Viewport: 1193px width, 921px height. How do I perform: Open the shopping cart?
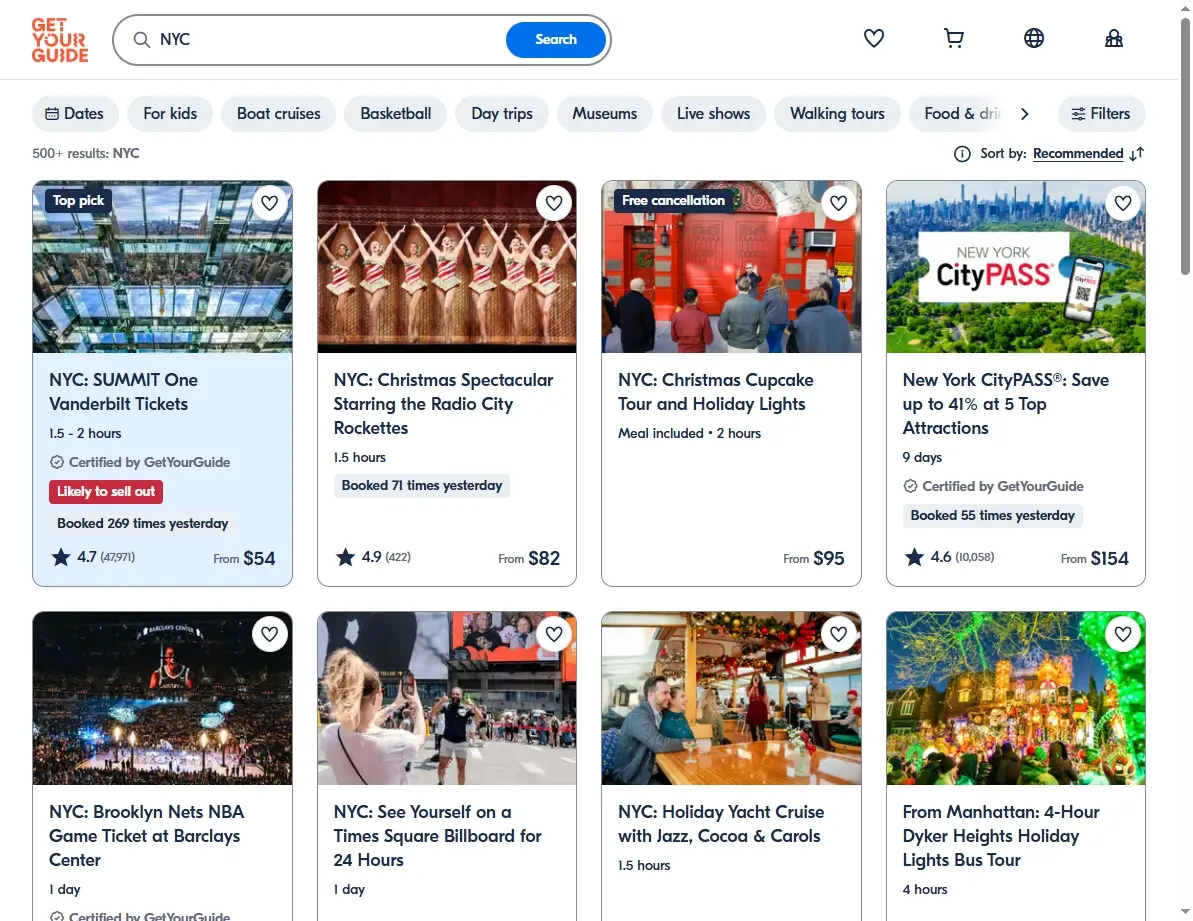point(953,38)
